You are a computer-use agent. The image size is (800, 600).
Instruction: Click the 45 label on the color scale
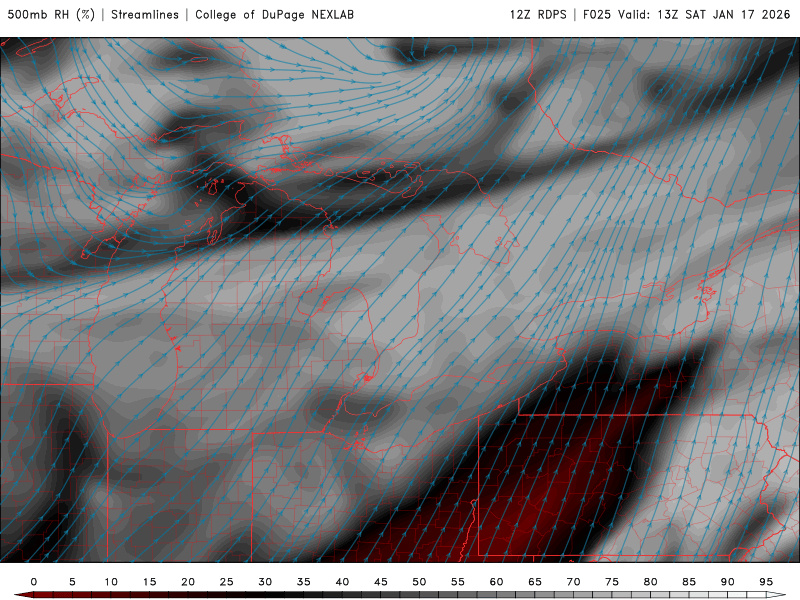[381, 582]
